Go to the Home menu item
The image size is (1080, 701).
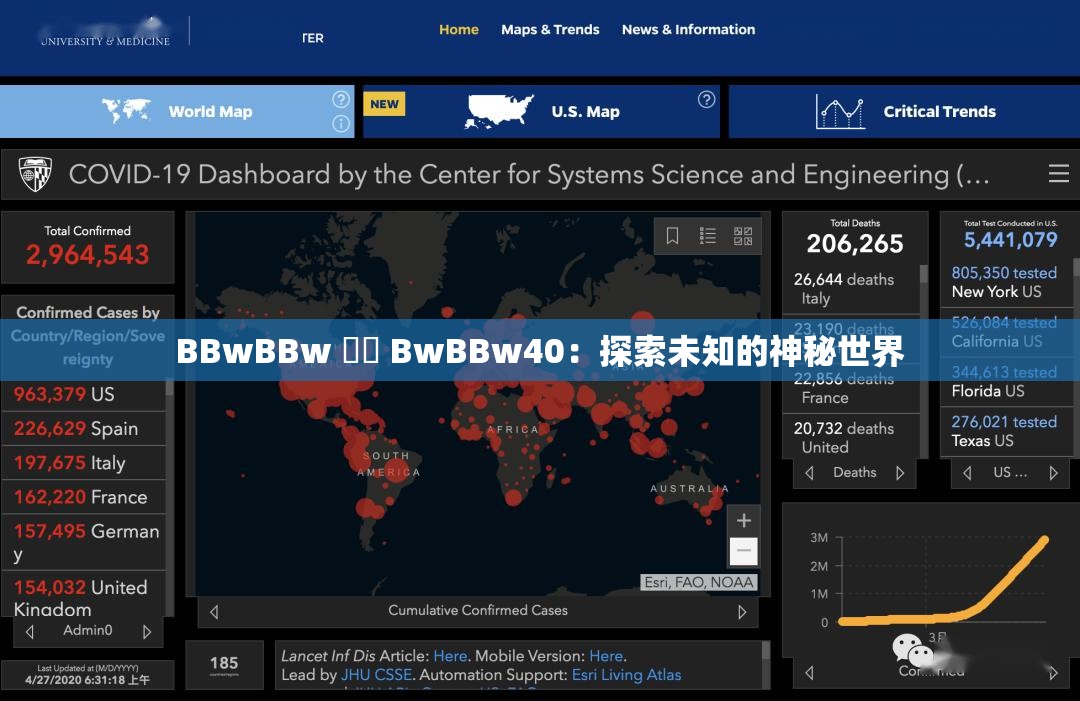pos(459,30)
